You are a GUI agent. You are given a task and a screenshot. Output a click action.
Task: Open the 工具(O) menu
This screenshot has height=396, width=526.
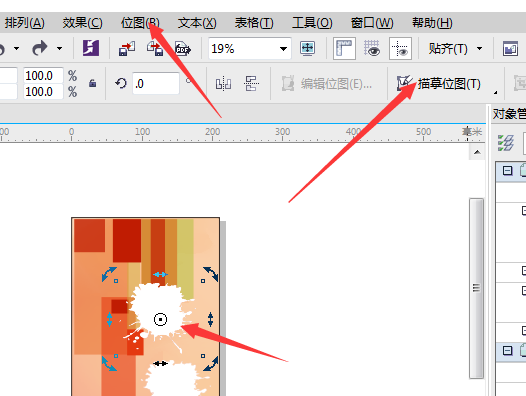(312, 23)
